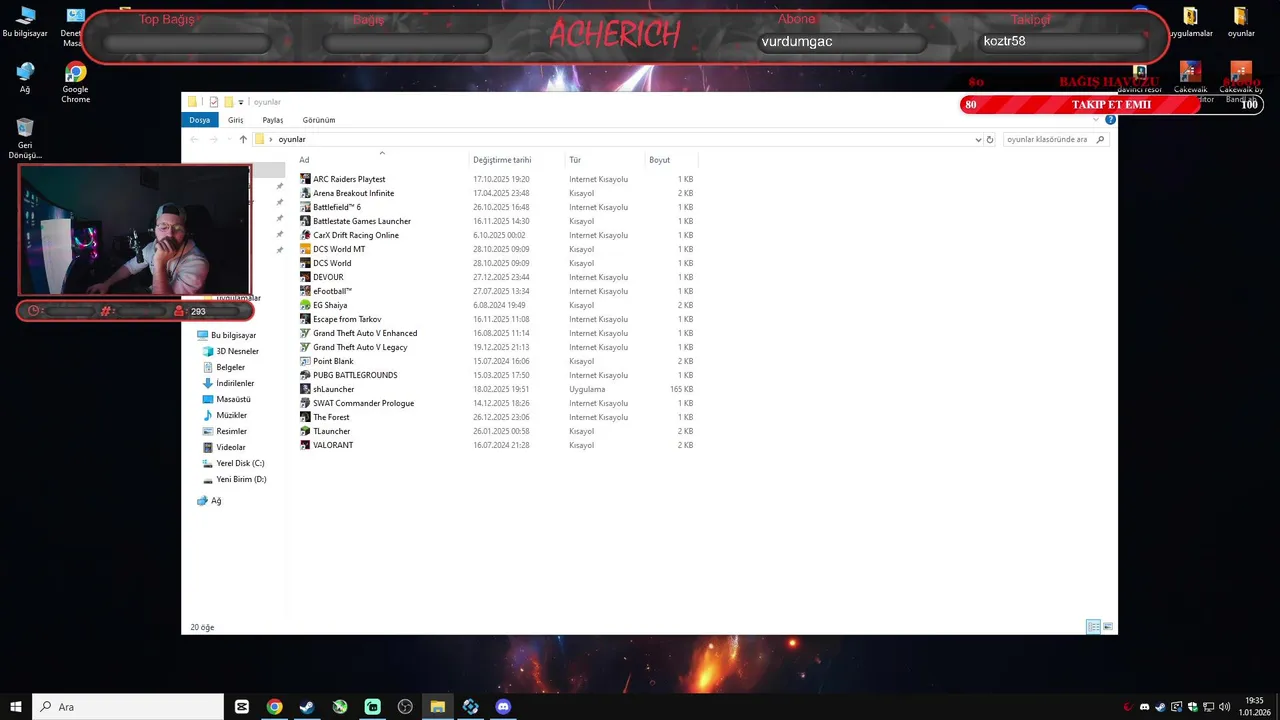Click the oyunlar klasöründe ara search box
Image resolution: width=1280 pixels, height=720 pixels.
(x=1056, y=139)
